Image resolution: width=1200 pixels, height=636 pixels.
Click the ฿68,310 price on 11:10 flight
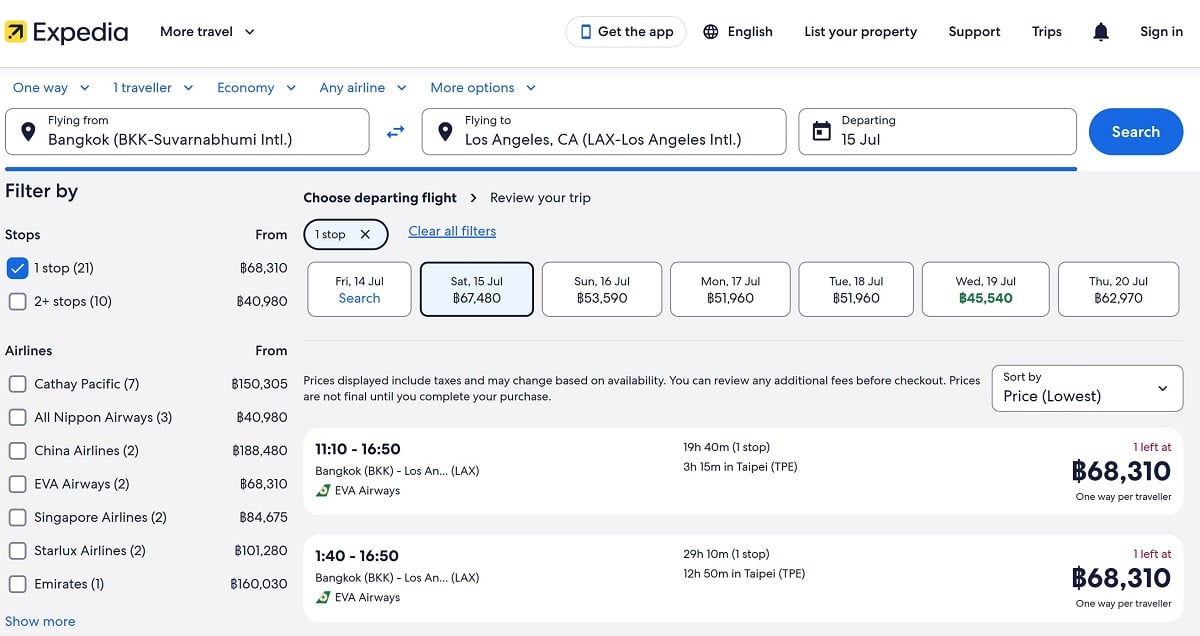point(1121,471)
